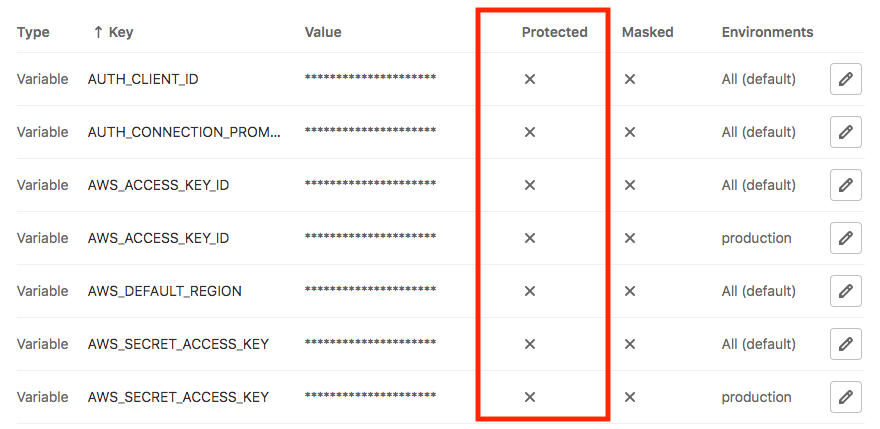This screenshot has width=880, height=429.
Task: Click the Environments column header
Action: 767,32
